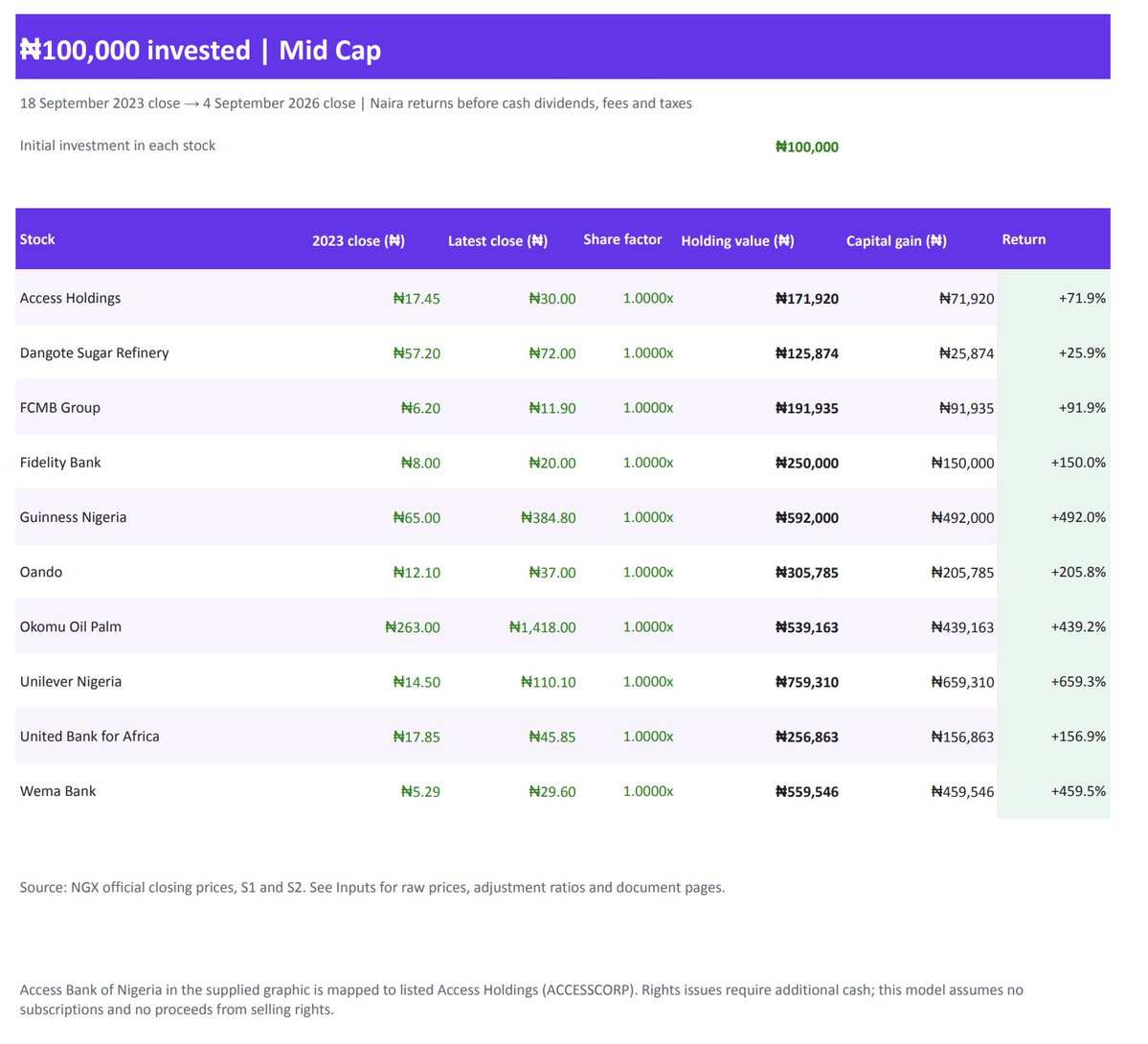The image size is (1148, 1044).
Task: Select the 'Okomu Oil Palm' stock name
Action: click(x=70, y=627)
